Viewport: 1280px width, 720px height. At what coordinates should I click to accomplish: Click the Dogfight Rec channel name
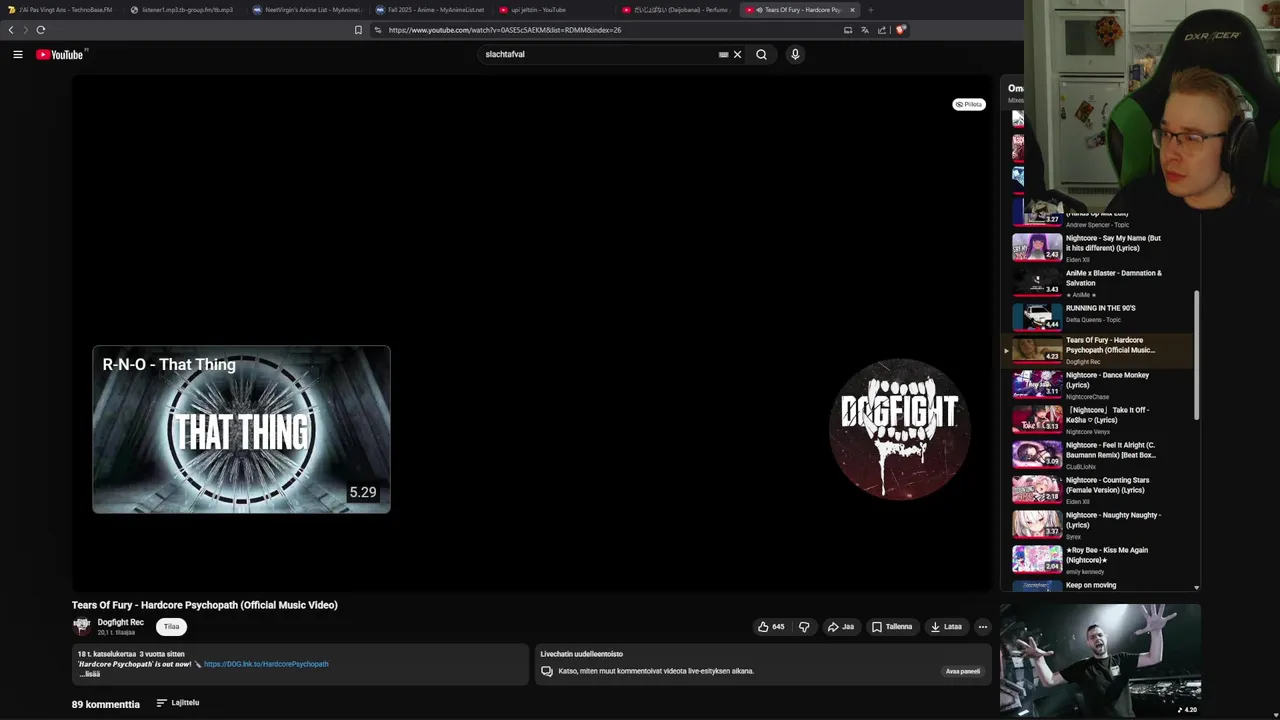click(120, 622)
